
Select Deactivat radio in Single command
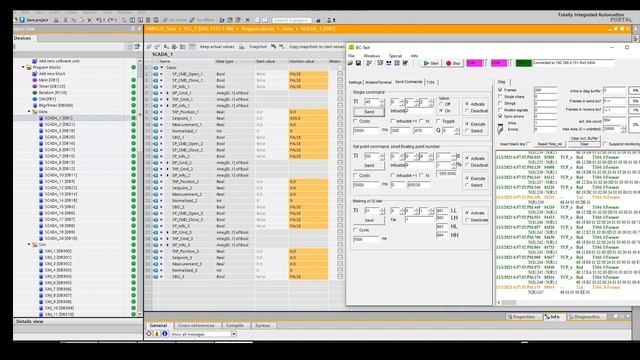click(467, 111)
